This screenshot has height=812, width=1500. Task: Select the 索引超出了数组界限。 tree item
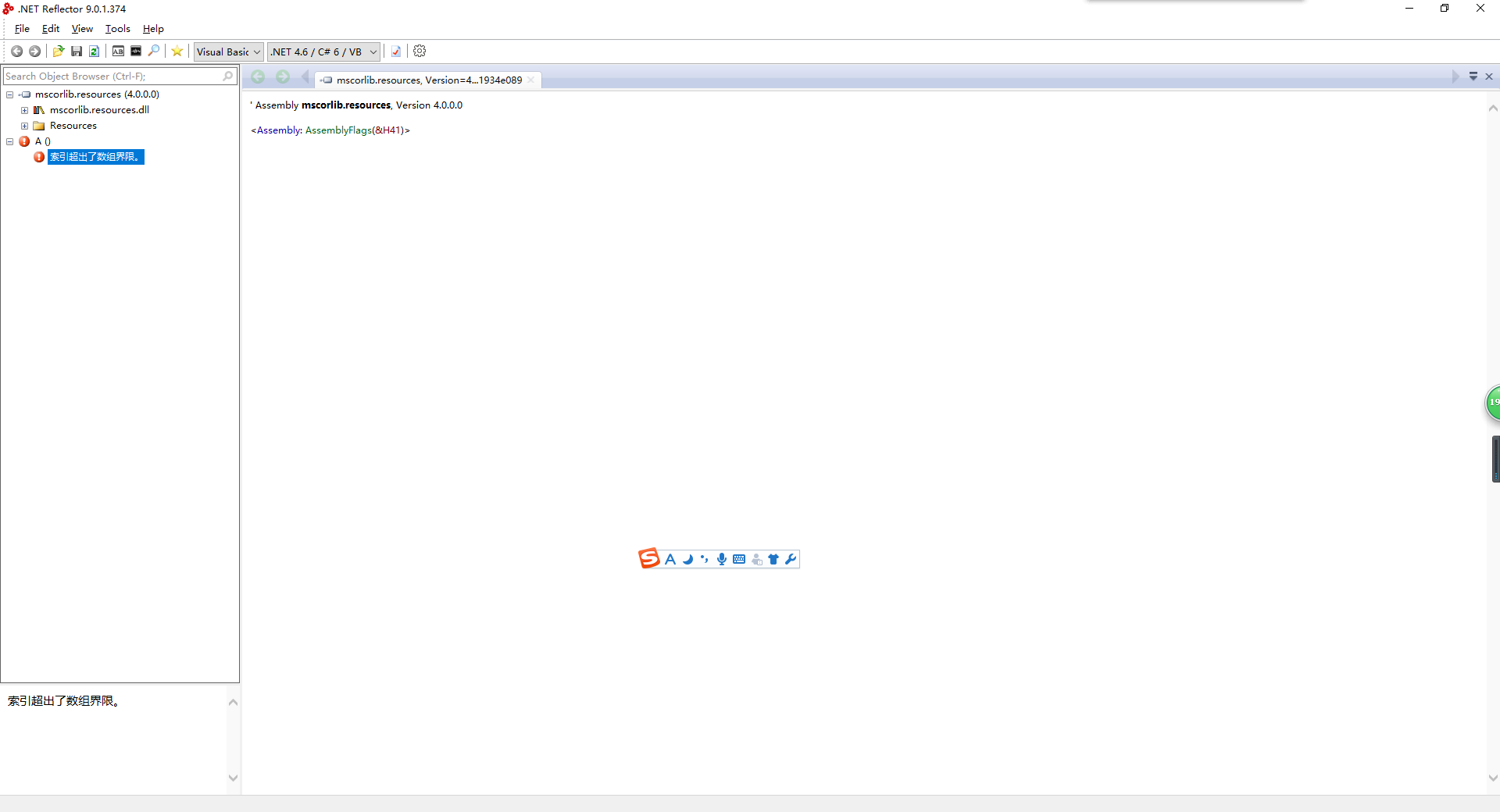click(95, 157)
